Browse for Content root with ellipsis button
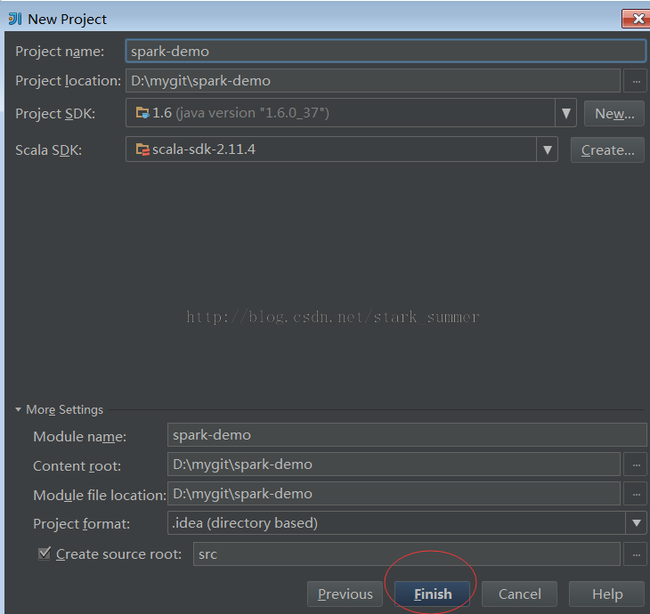 pyautogui.click(x=636, y=465)
